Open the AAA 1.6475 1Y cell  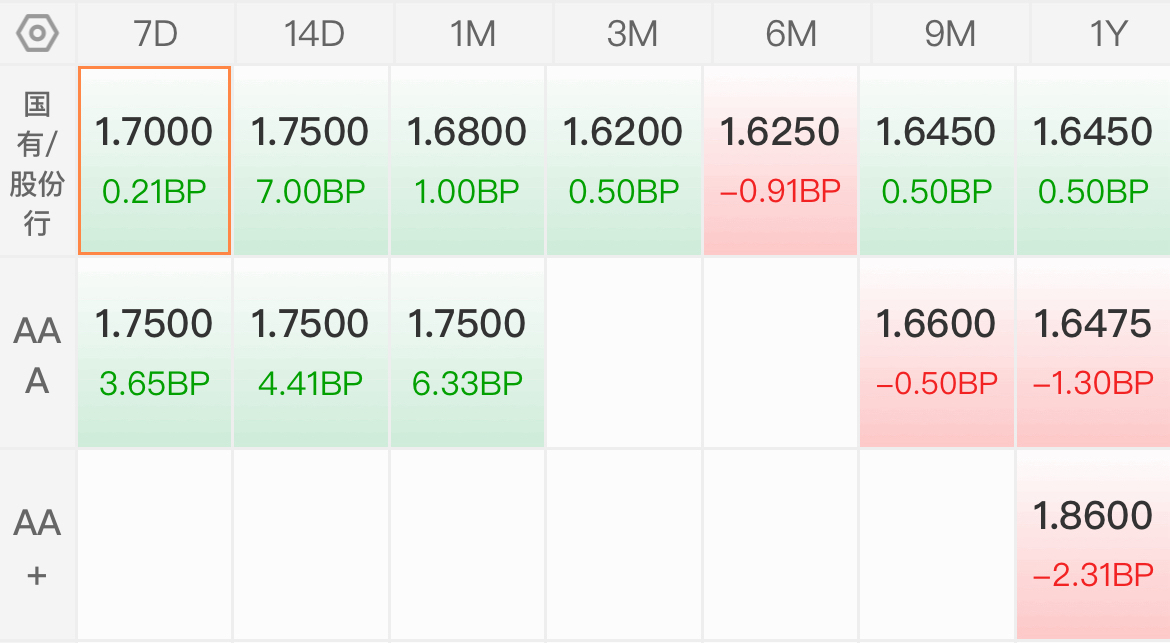click(1093, 353)
